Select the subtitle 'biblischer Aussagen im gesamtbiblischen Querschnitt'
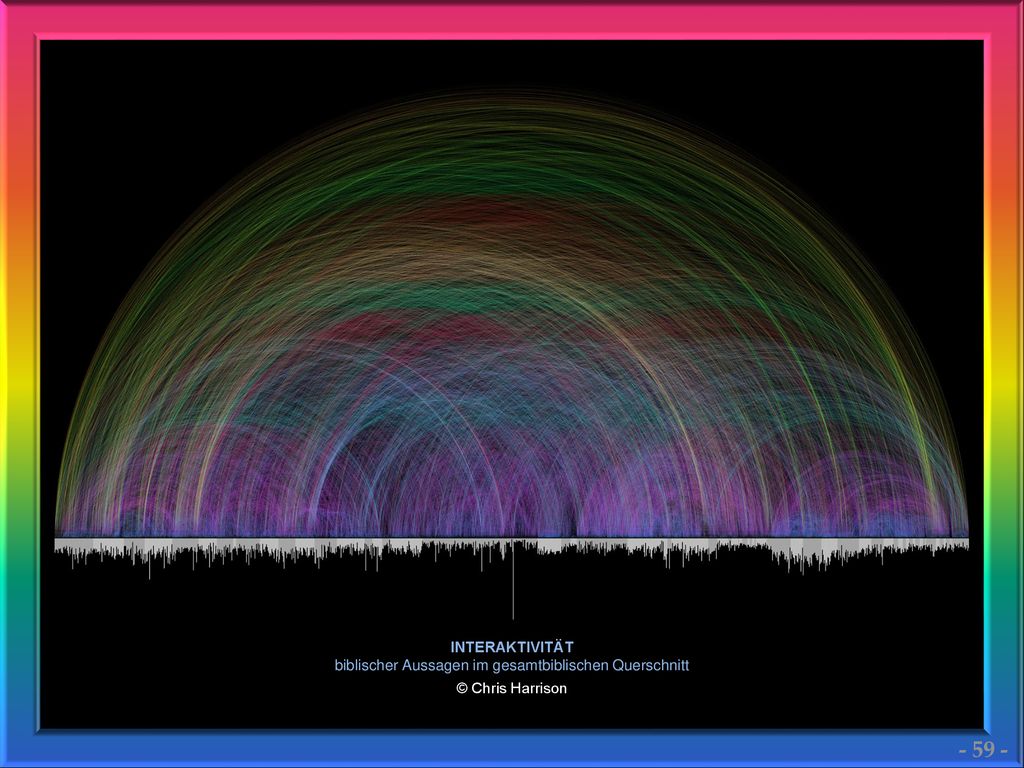This screenshot has height=768, width=1024. pos(512,665)
